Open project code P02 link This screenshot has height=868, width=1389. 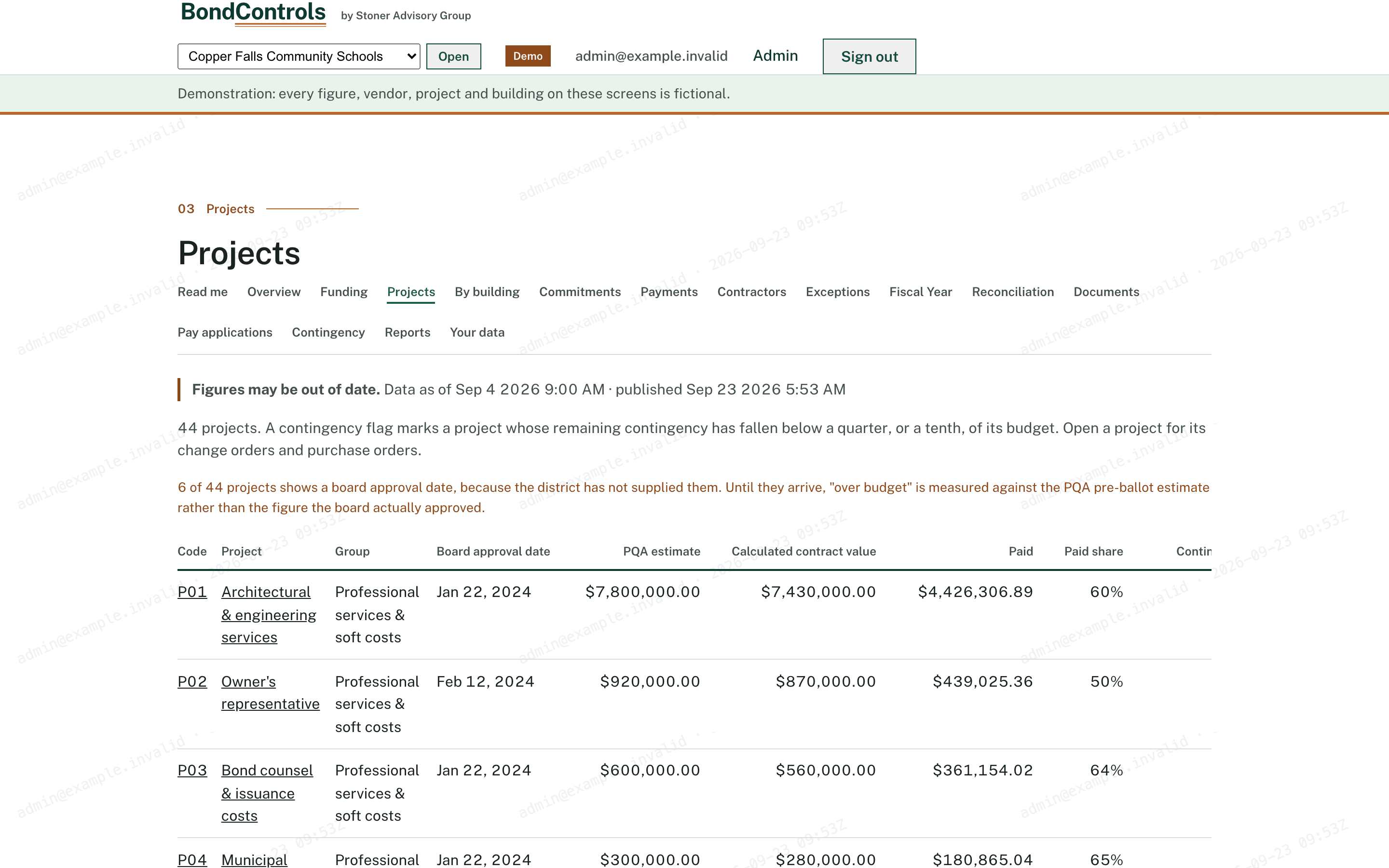point(192,681)
